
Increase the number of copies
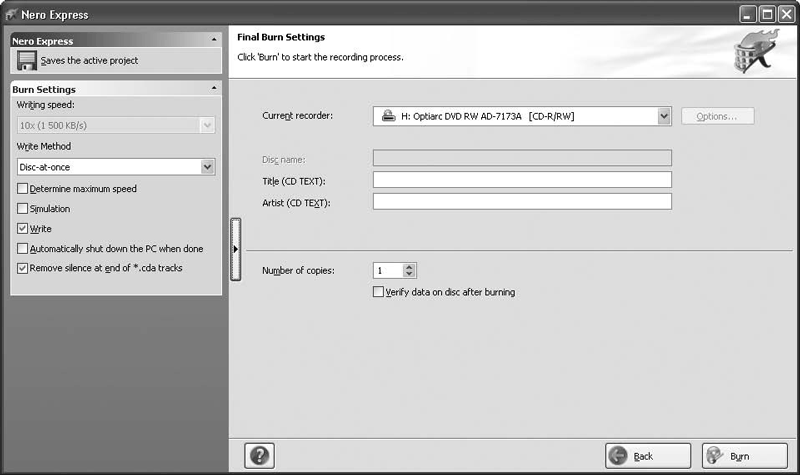coord(410,267)
